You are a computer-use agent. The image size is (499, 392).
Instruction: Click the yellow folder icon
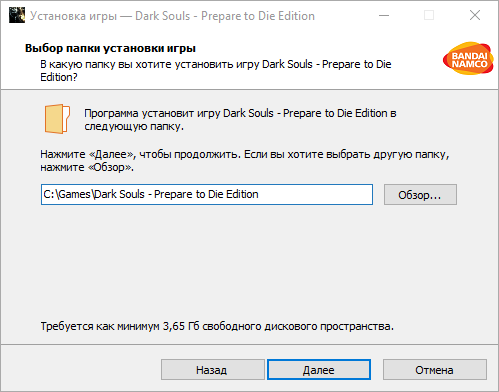point(57,119)
